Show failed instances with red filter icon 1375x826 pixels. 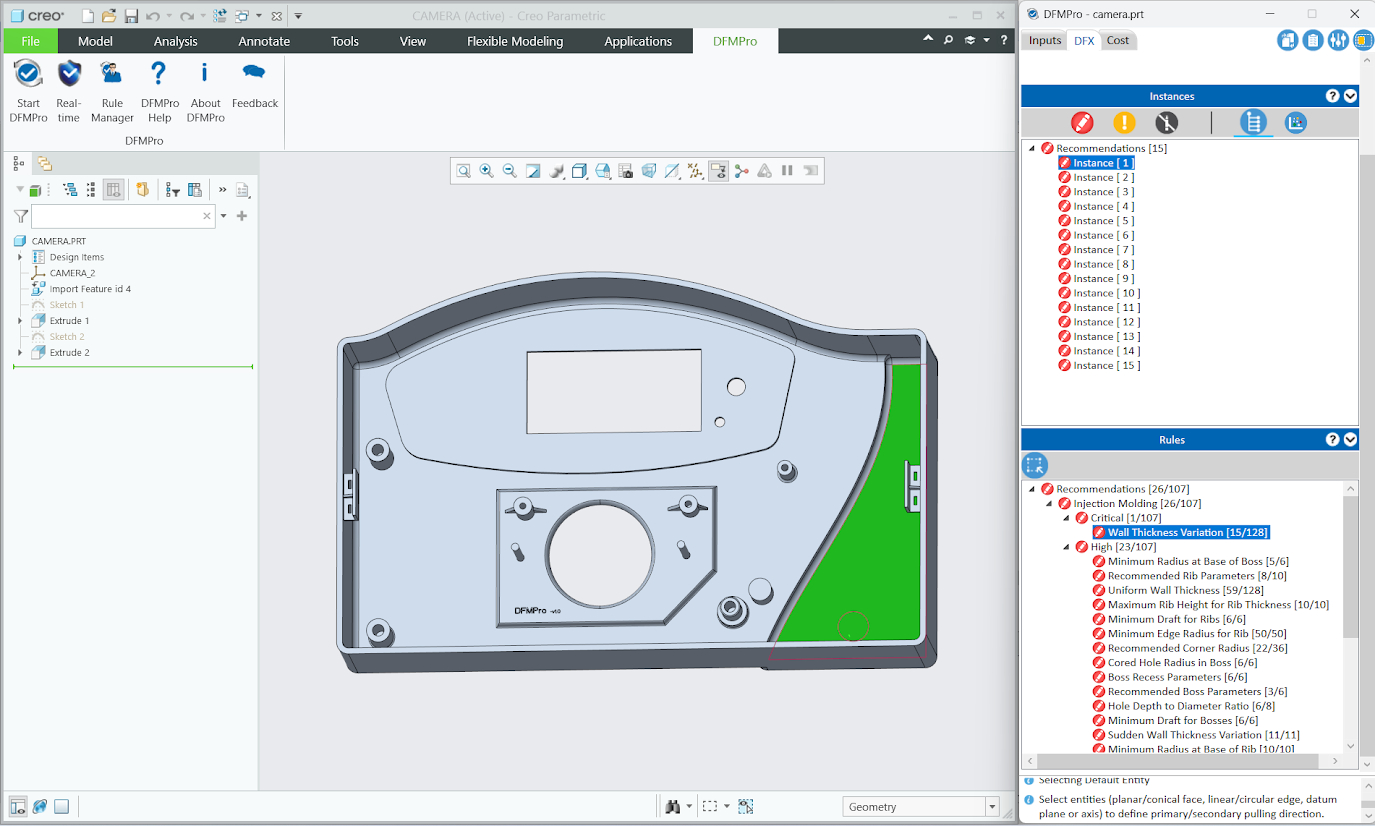[1082, 123]
